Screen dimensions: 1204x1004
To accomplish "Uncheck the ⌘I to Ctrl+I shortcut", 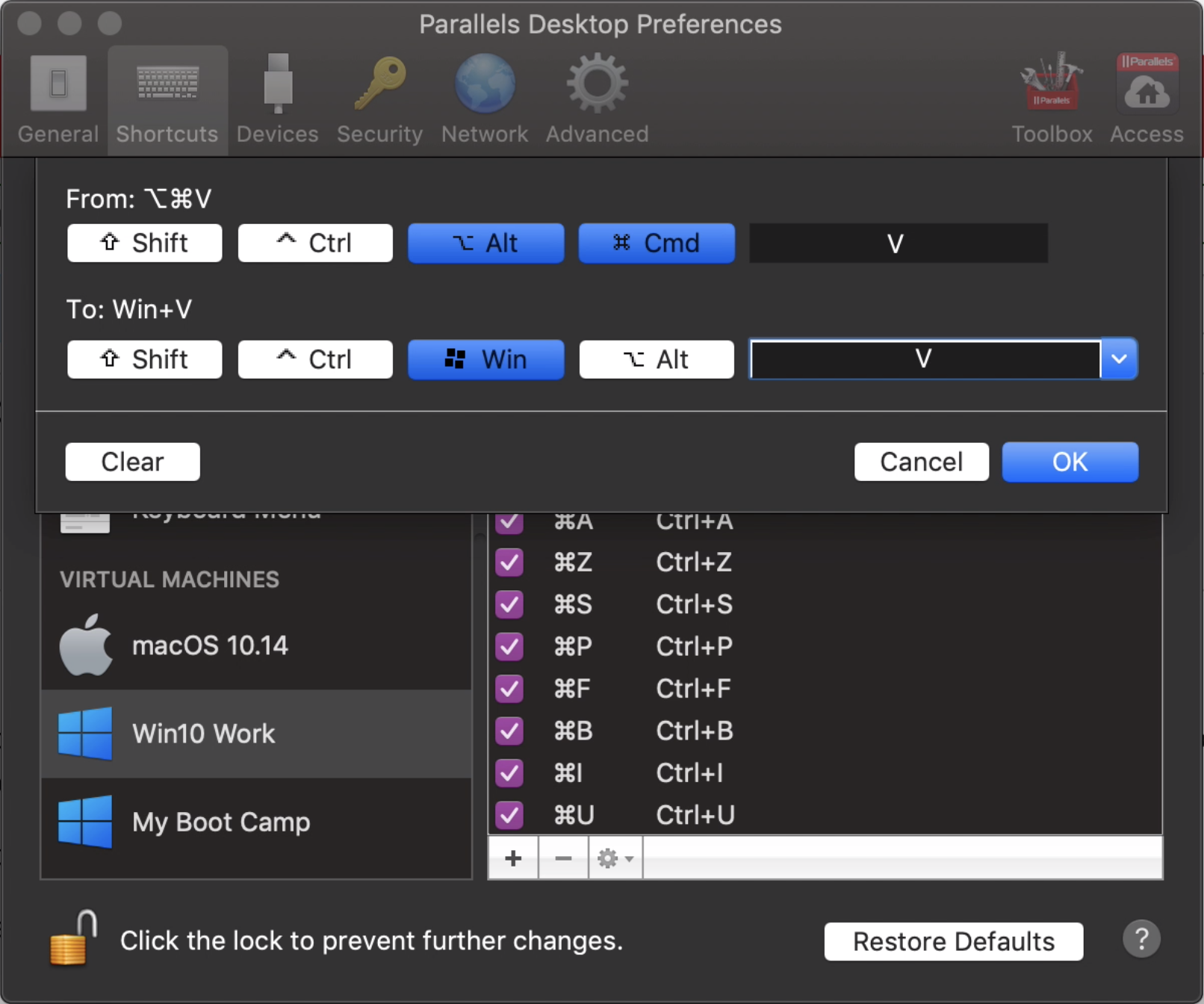I will (x=509, y=772).
